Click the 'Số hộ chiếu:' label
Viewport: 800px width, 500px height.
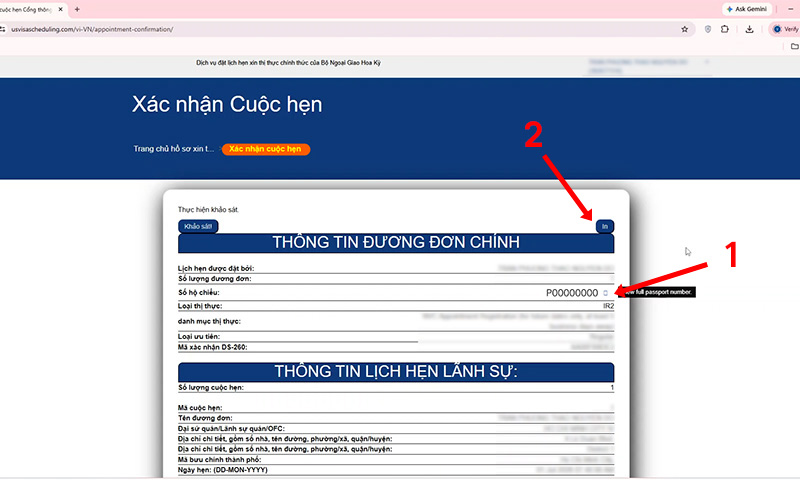pyautogui.click(x=198, y=292)
